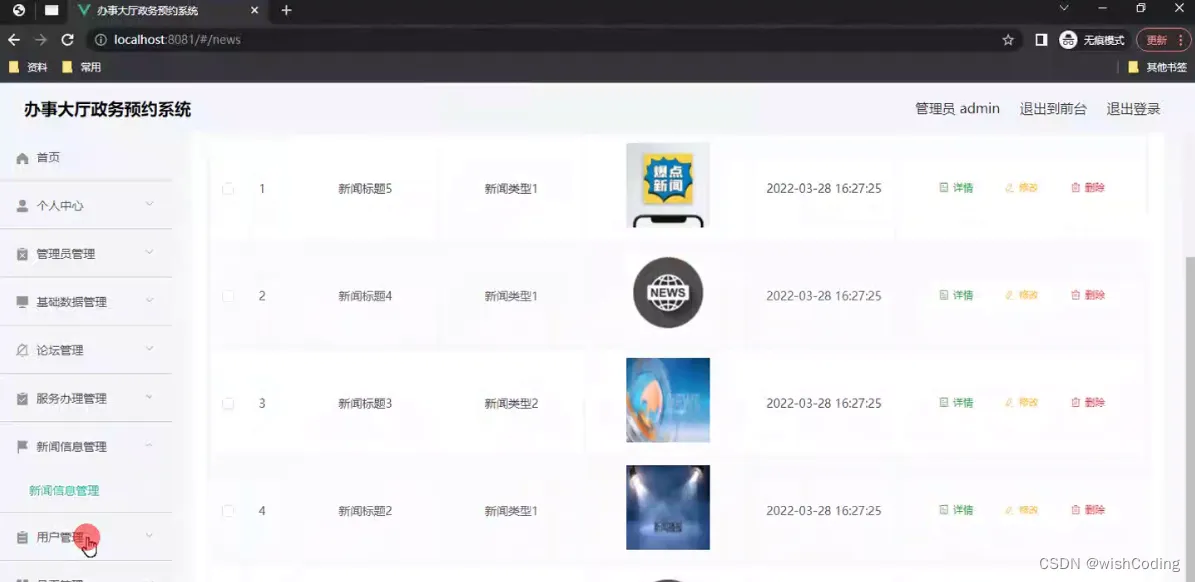Open the 资料 bookmark folder
This screenshot has width=1195, height=582.
(x=28, y=67)
